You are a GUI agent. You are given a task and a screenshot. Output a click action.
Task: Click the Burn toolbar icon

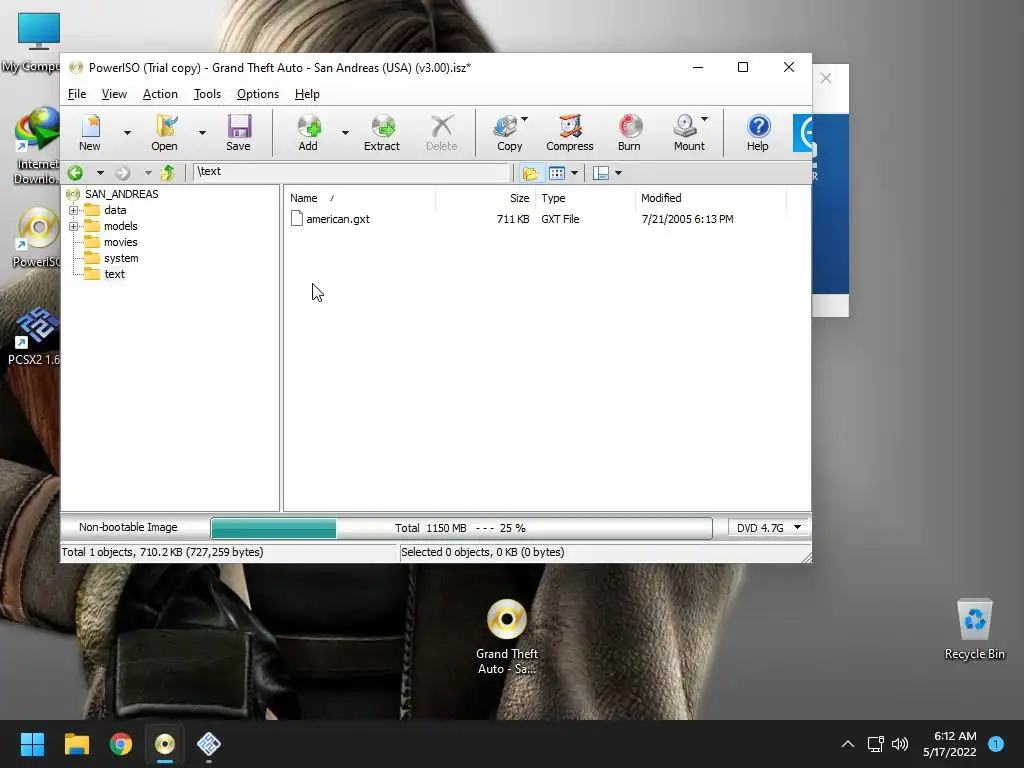coord(630,133)
